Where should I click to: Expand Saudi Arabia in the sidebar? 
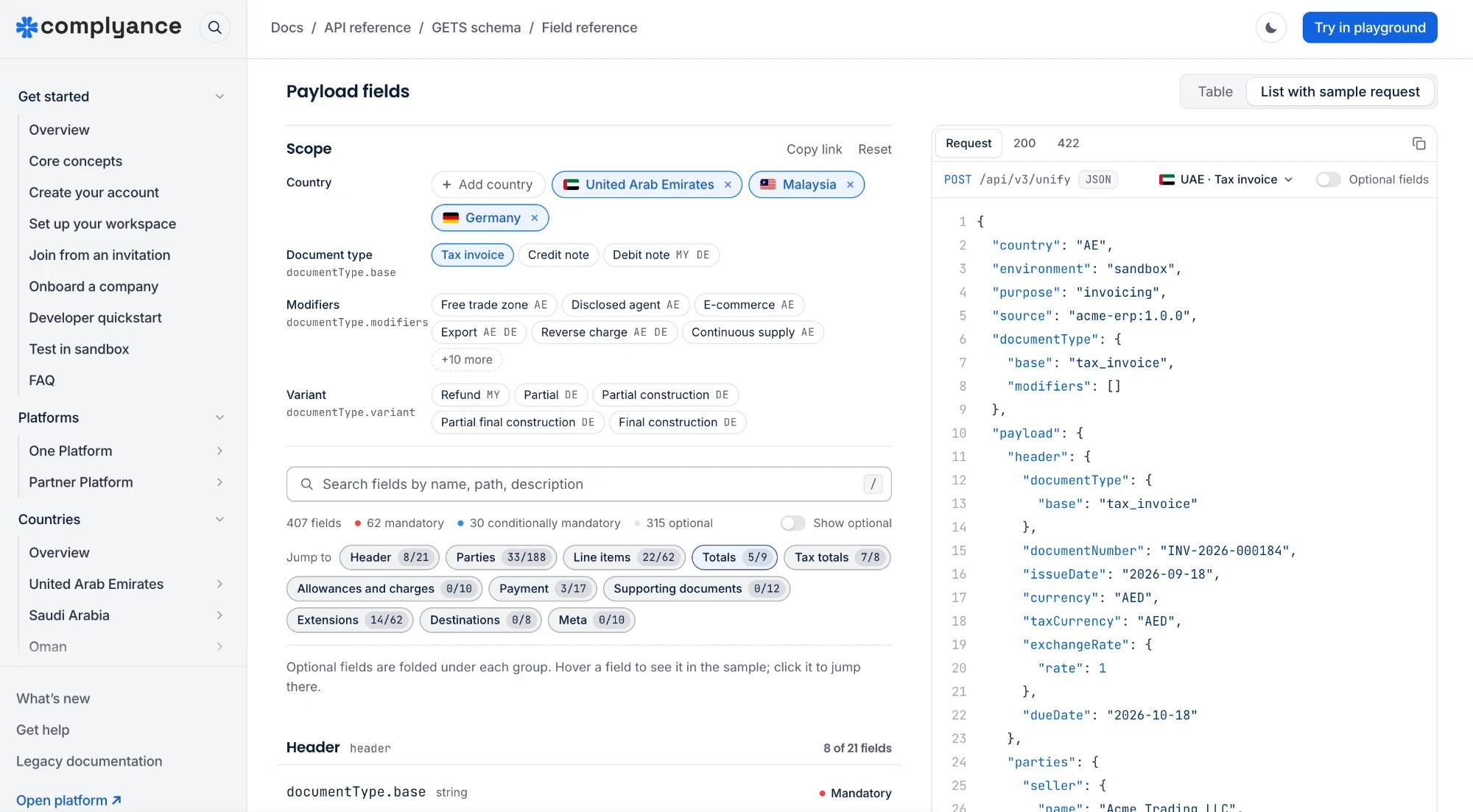pyautogui.click(x=219, y=615)
